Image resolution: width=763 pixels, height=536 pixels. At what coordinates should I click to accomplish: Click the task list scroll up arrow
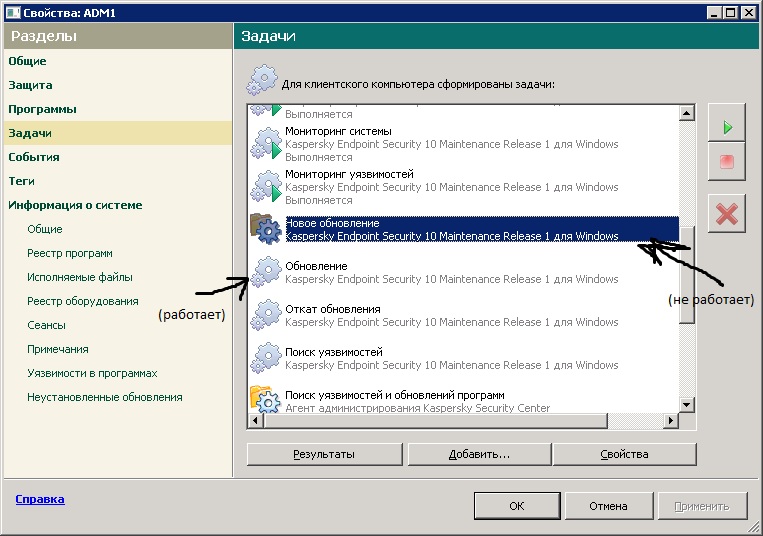point(687,113)
